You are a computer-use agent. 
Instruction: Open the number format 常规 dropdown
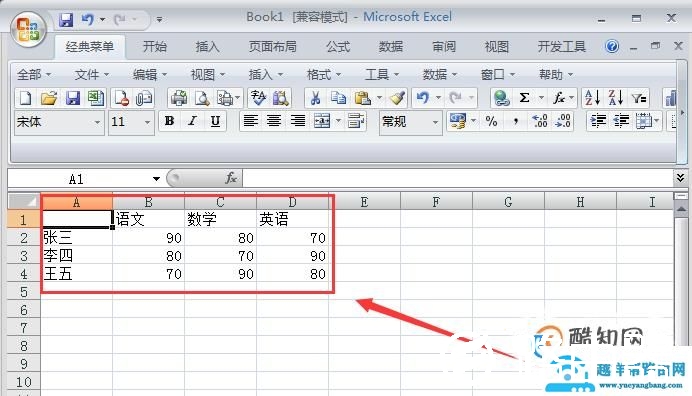point(435,122)
